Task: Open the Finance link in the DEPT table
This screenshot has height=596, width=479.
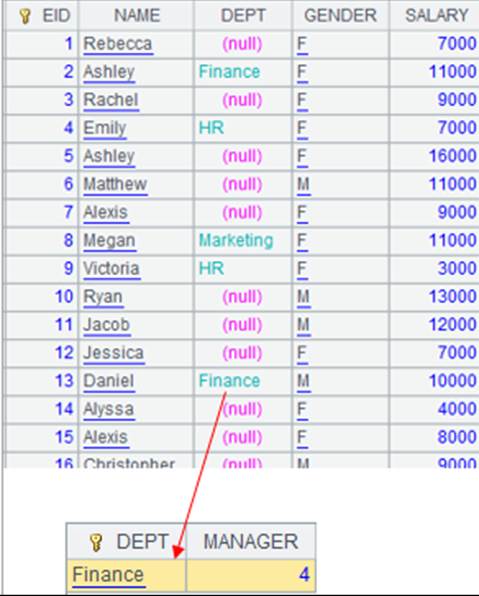Action: [x=108, y=575]
